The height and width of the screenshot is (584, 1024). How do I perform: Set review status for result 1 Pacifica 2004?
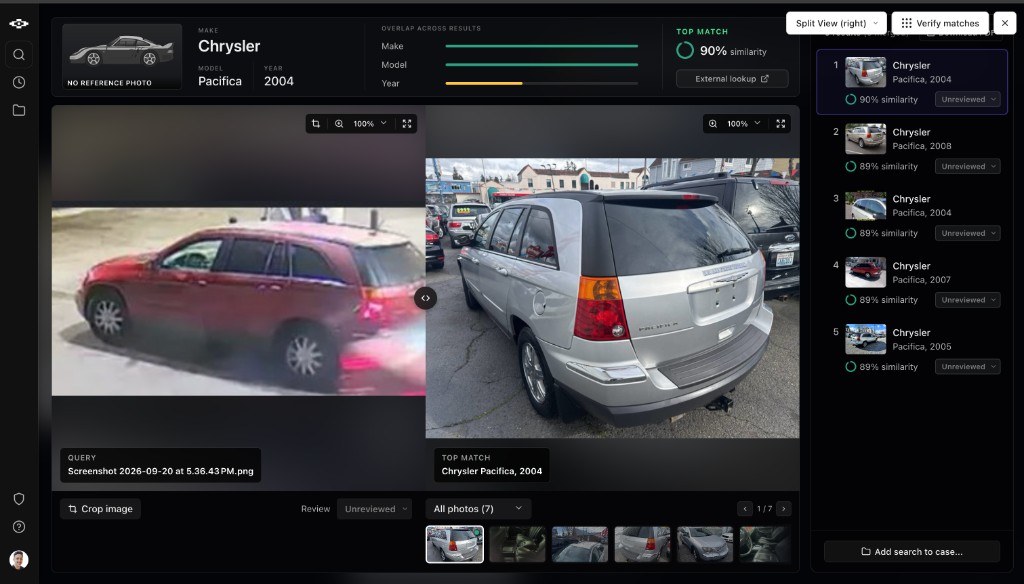pos(968,99)
